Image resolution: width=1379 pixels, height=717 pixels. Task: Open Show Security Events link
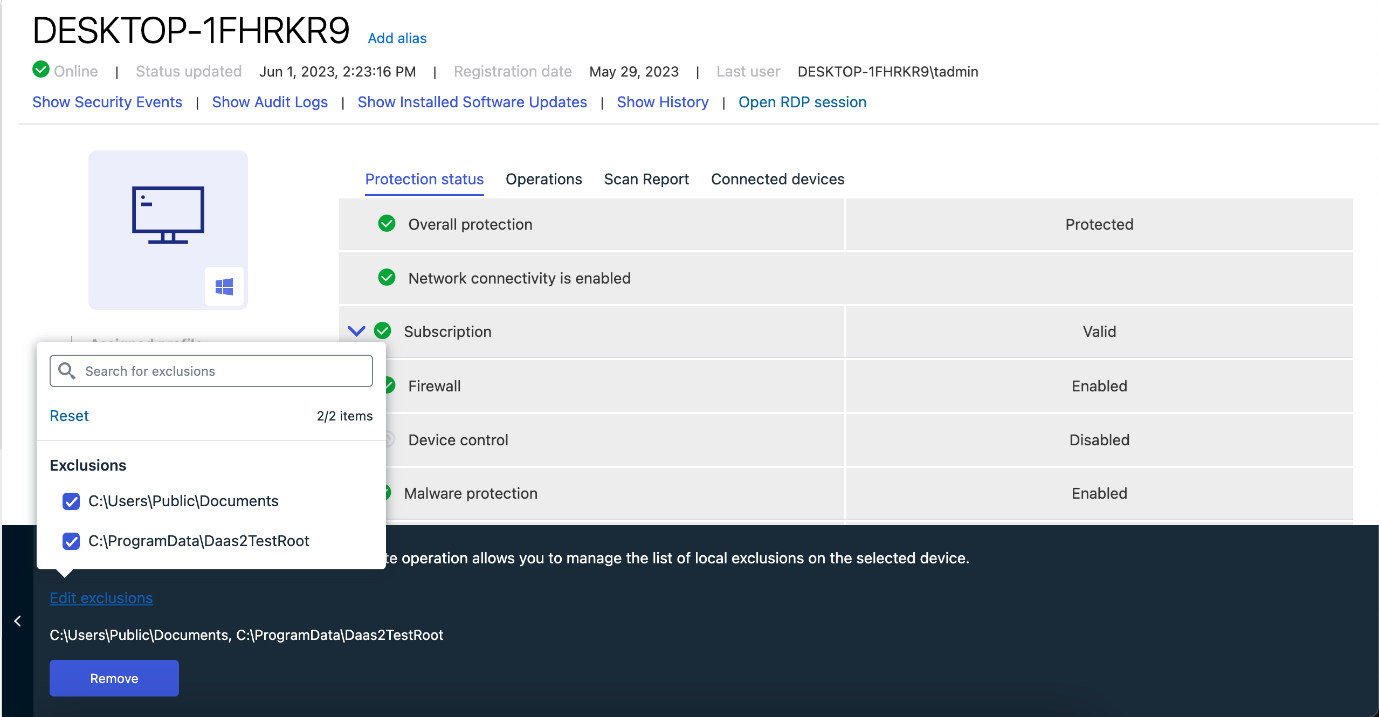(107, 102)
